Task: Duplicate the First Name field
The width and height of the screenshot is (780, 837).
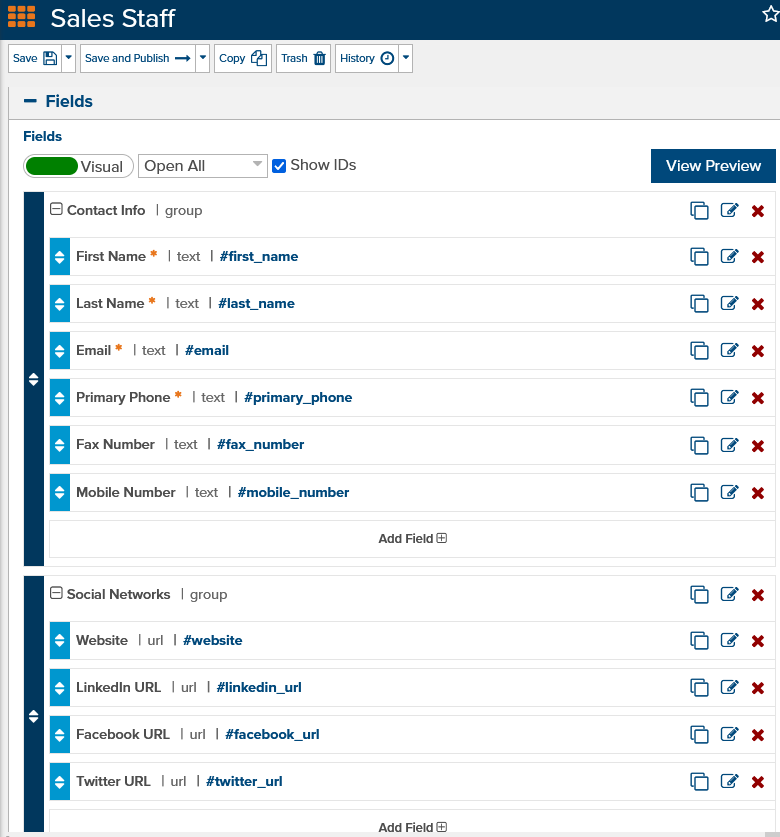Action: [x=699, y=257]
